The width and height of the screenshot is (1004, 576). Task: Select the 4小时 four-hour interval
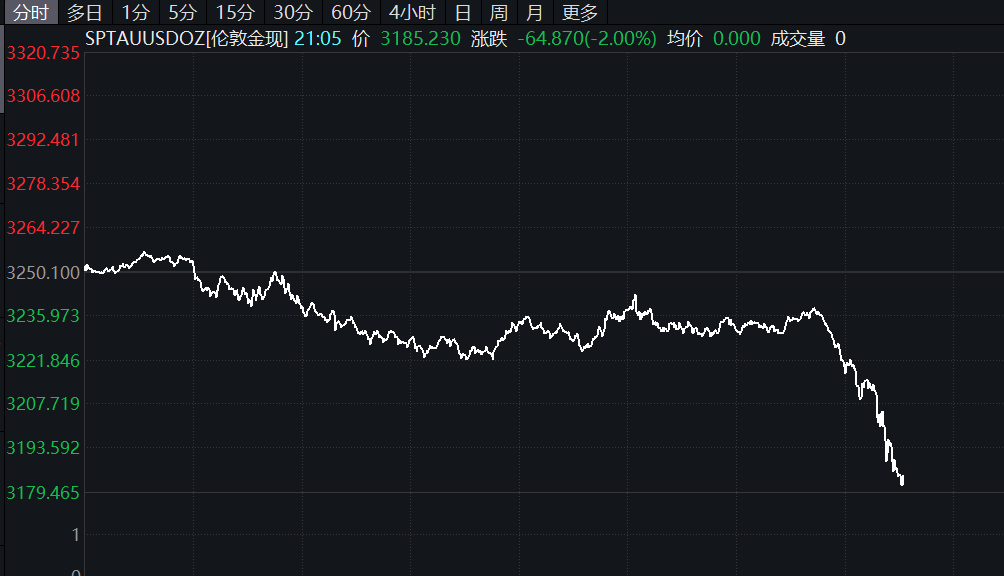[412, 13]
